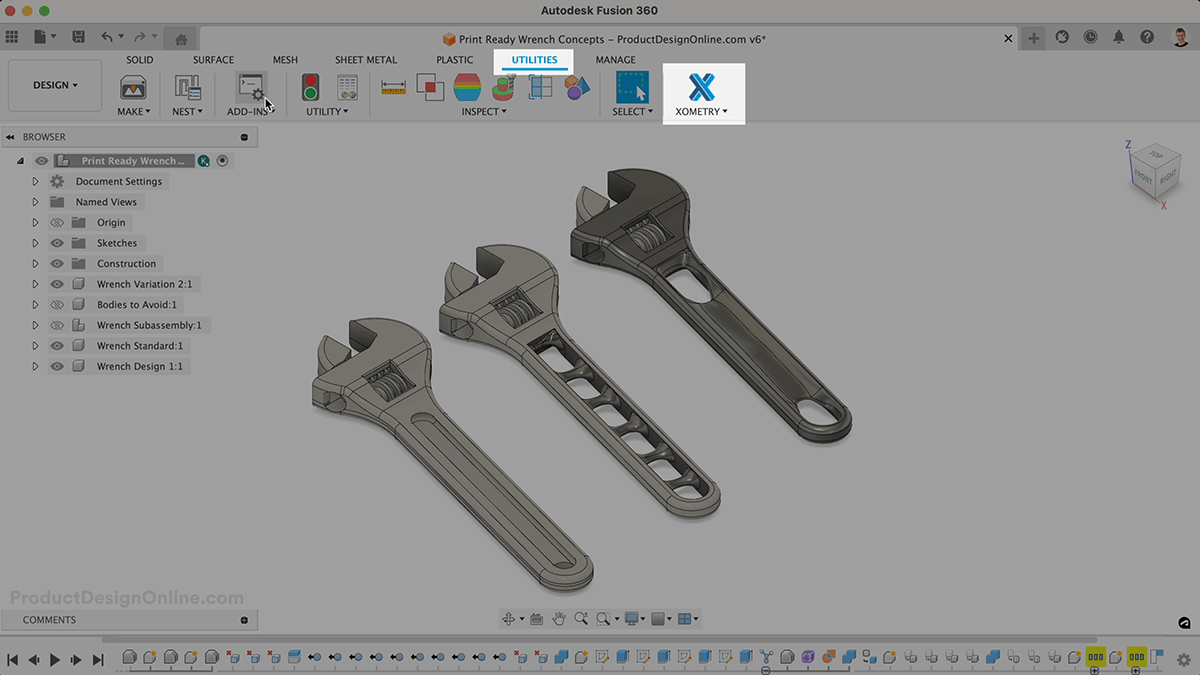This screenshot has width=1200, height=675.
Task: Click the Save icon in quick access toolbar
Action: click(78, 36)
